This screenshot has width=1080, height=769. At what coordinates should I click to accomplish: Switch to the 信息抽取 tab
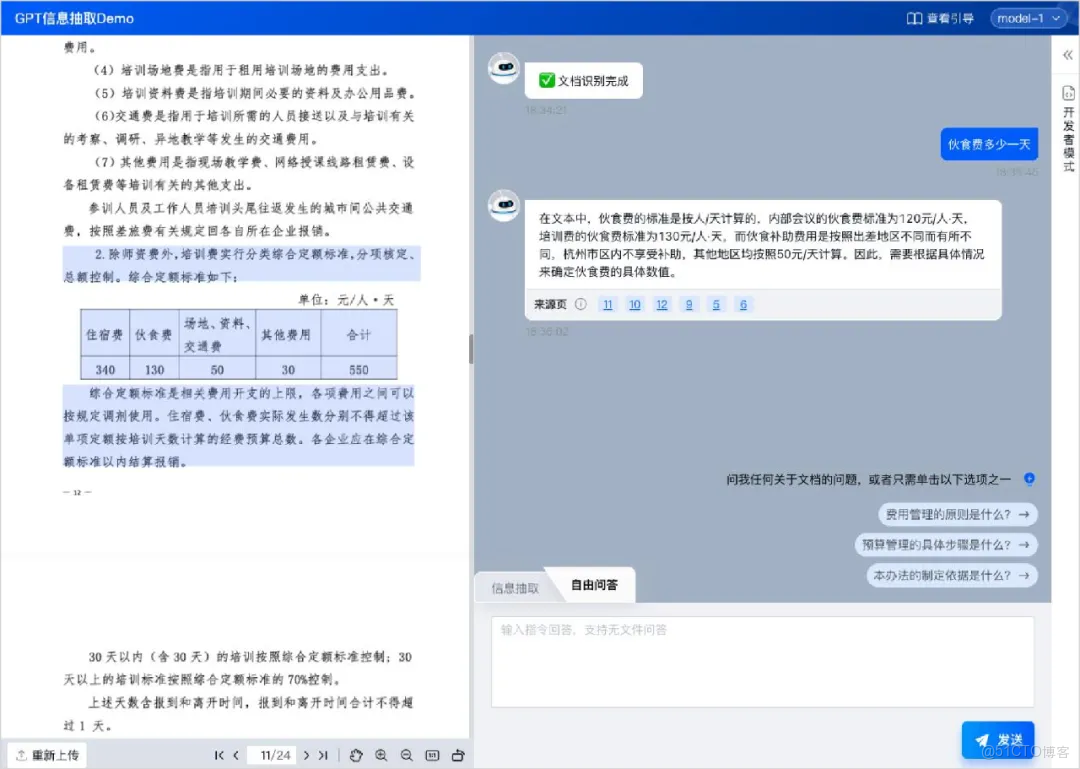(x=514, y=585)
